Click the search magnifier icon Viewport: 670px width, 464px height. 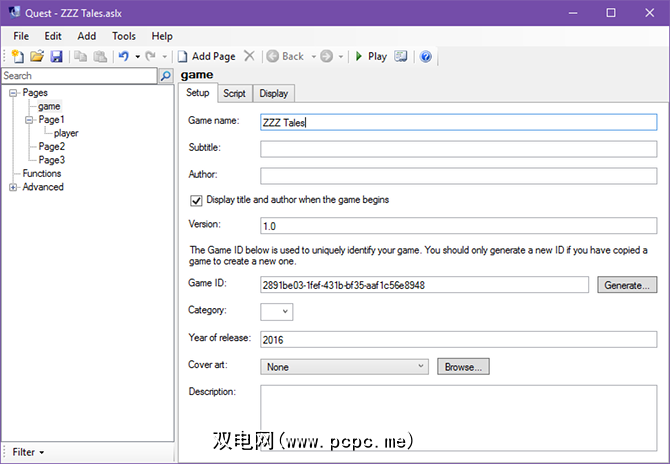coord(165,76)
